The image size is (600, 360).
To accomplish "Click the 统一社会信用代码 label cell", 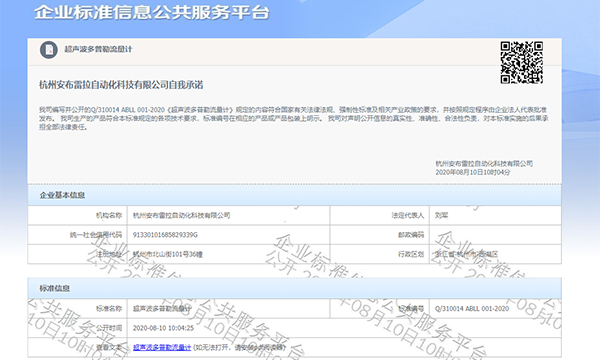I will coord(77,235).
